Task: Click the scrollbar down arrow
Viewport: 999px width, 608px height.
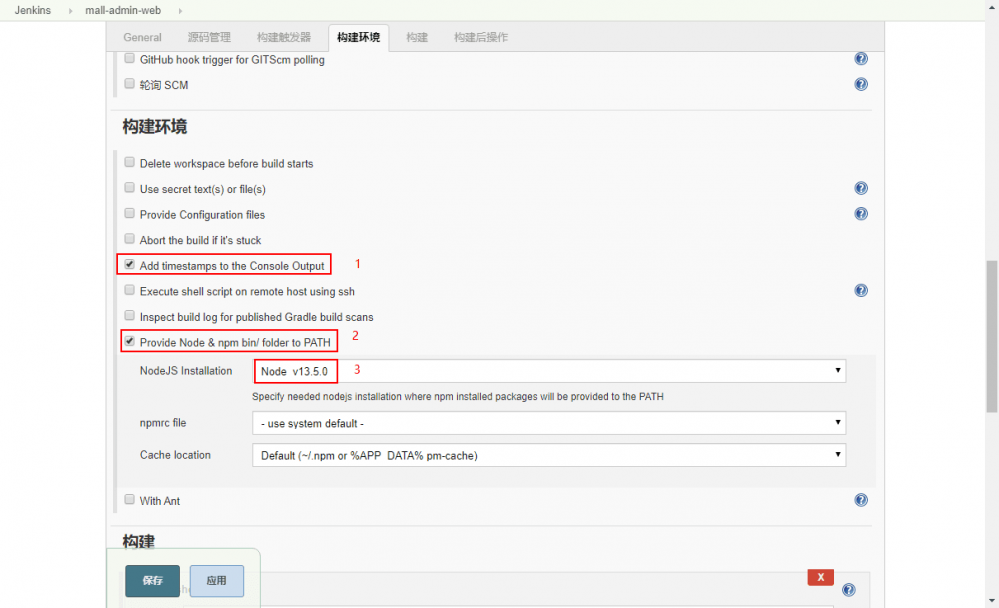Action: [x=992, y=601]
